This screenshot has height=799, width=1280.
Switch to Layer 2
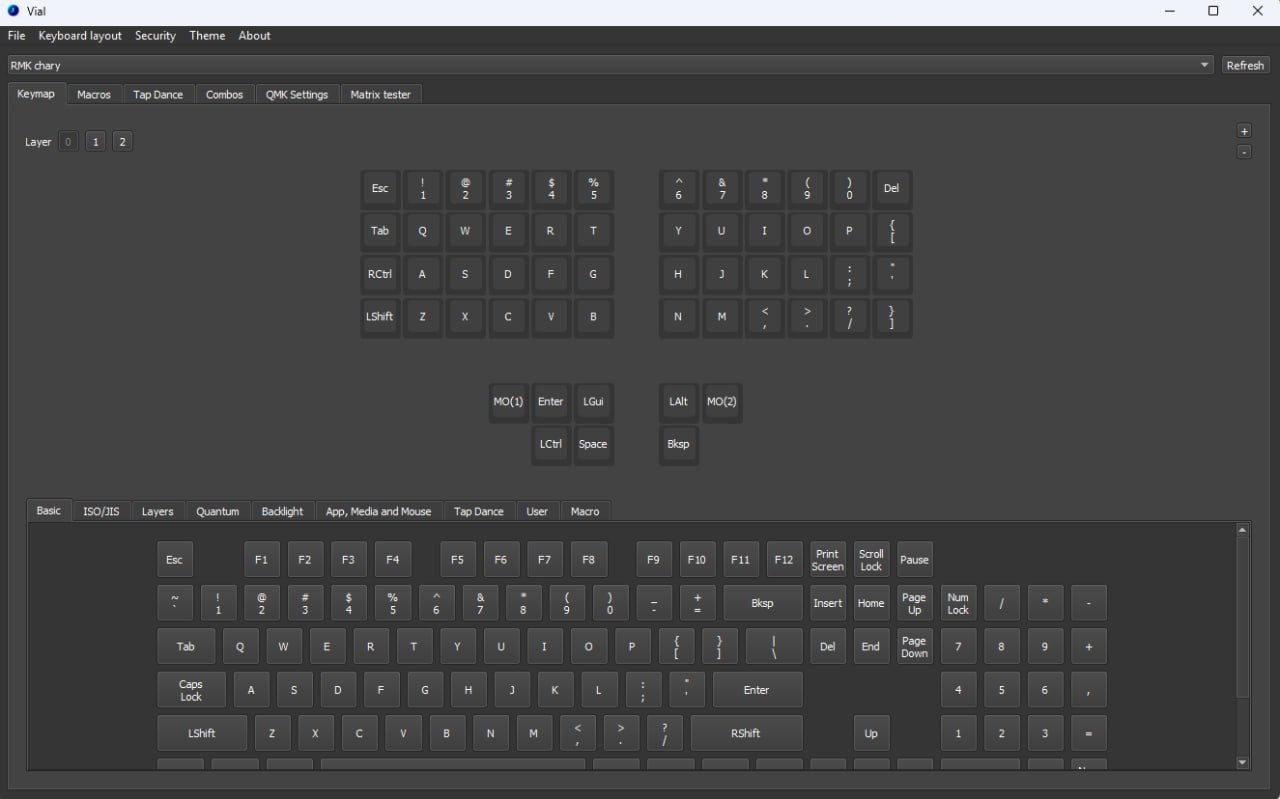click(122, 142)
